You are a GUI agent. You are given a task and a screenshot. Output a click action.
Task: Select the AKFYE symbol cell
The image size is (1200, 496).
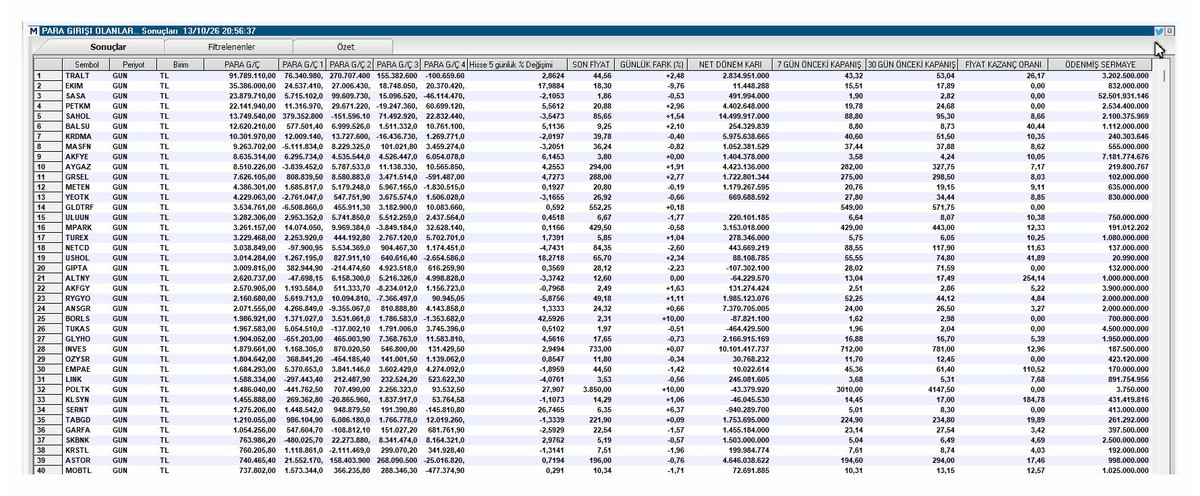pos(86,157)
